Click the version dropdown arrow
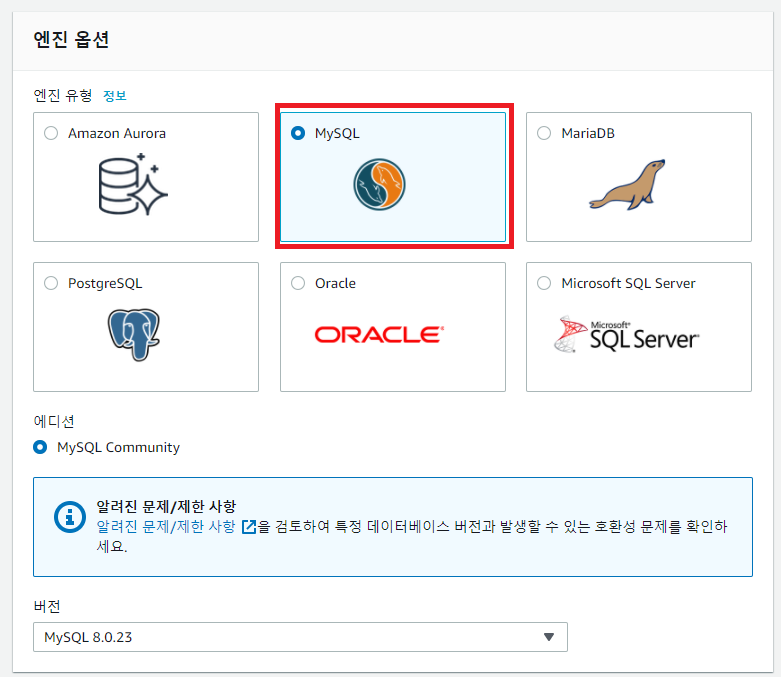Image resolution: width=781 pixels, height=677 pixels. (x=548, y=637)
